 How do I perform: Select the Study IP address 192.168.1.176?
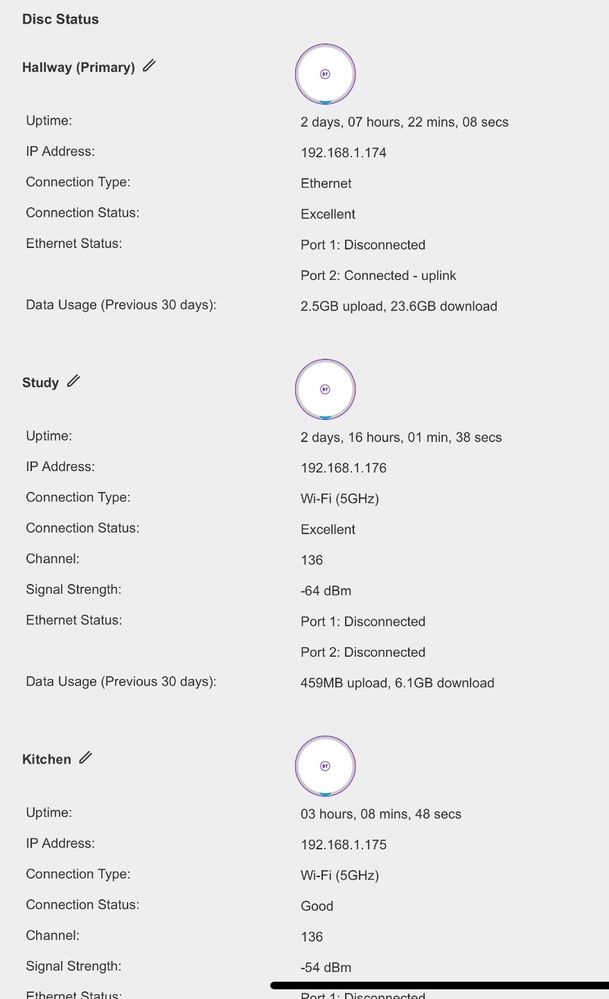343,468
